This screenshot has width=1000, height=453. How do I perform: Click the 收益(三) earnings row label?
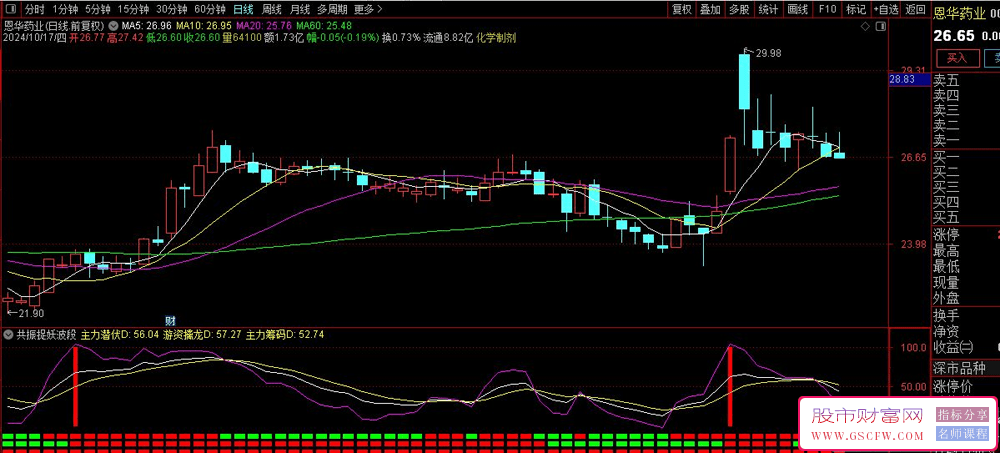[953, 347]
